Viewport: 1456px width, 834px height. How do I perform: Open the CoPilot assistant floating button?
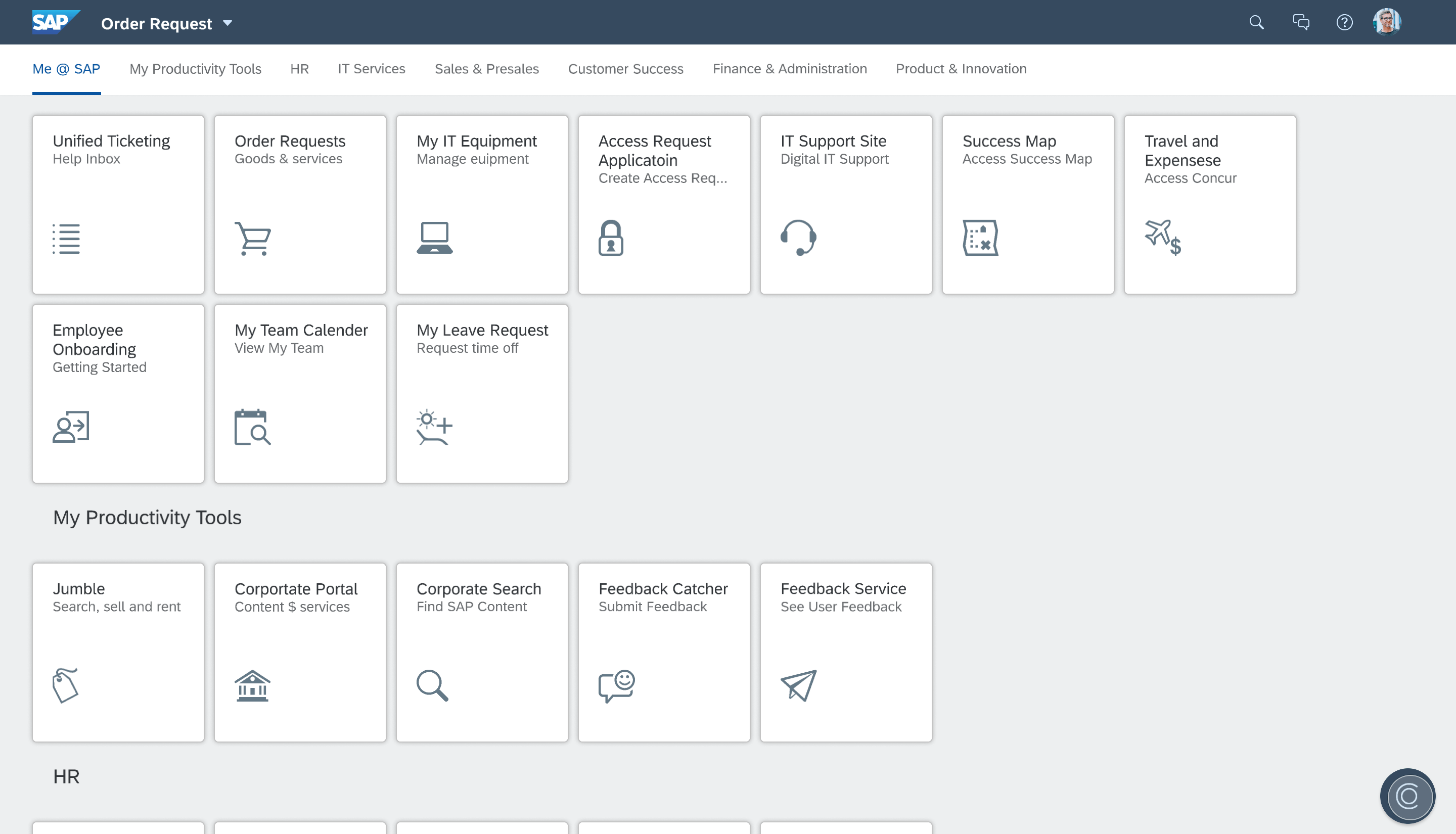(1407, 796)
